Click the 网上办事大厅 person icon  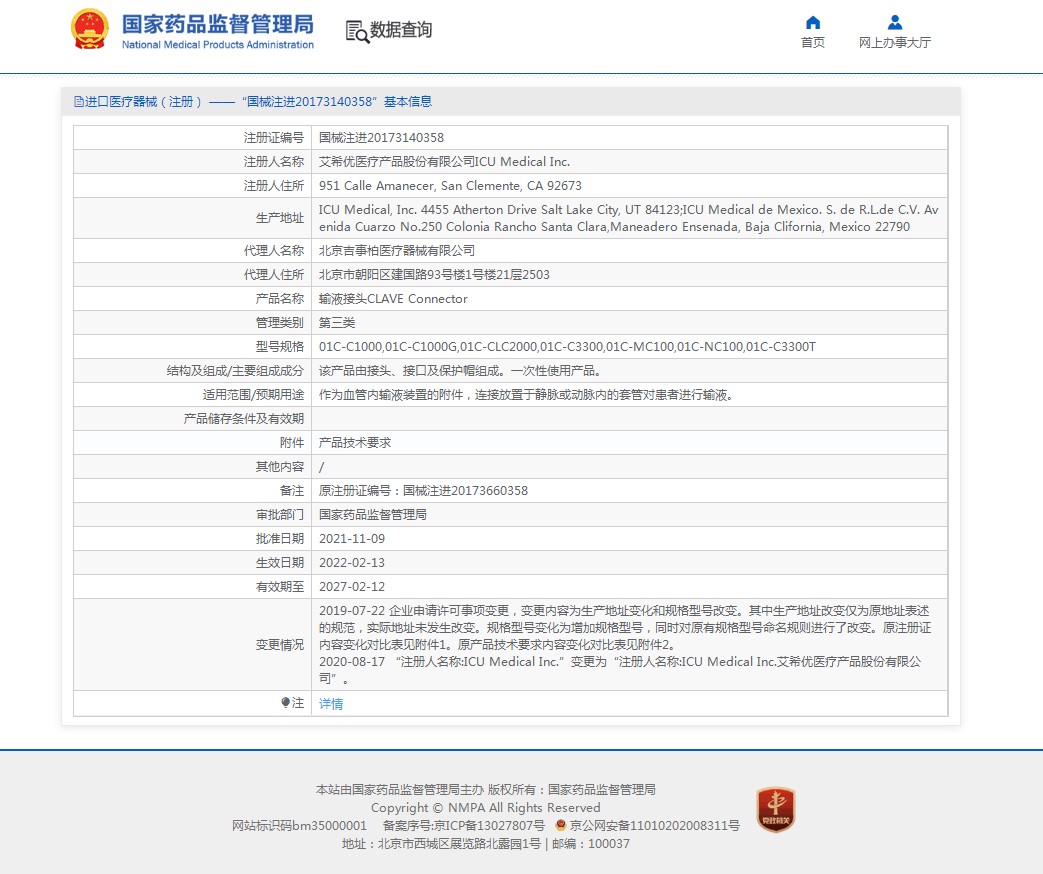click(895, 23)
